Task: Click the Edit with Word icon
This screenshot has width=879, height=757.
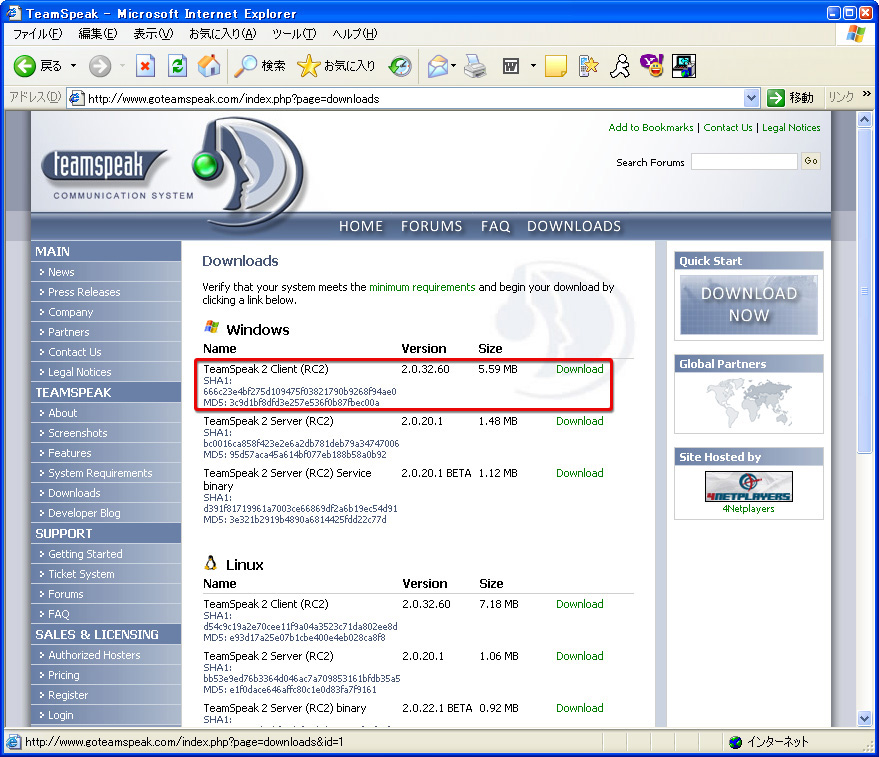Action: tap(511, 67)
